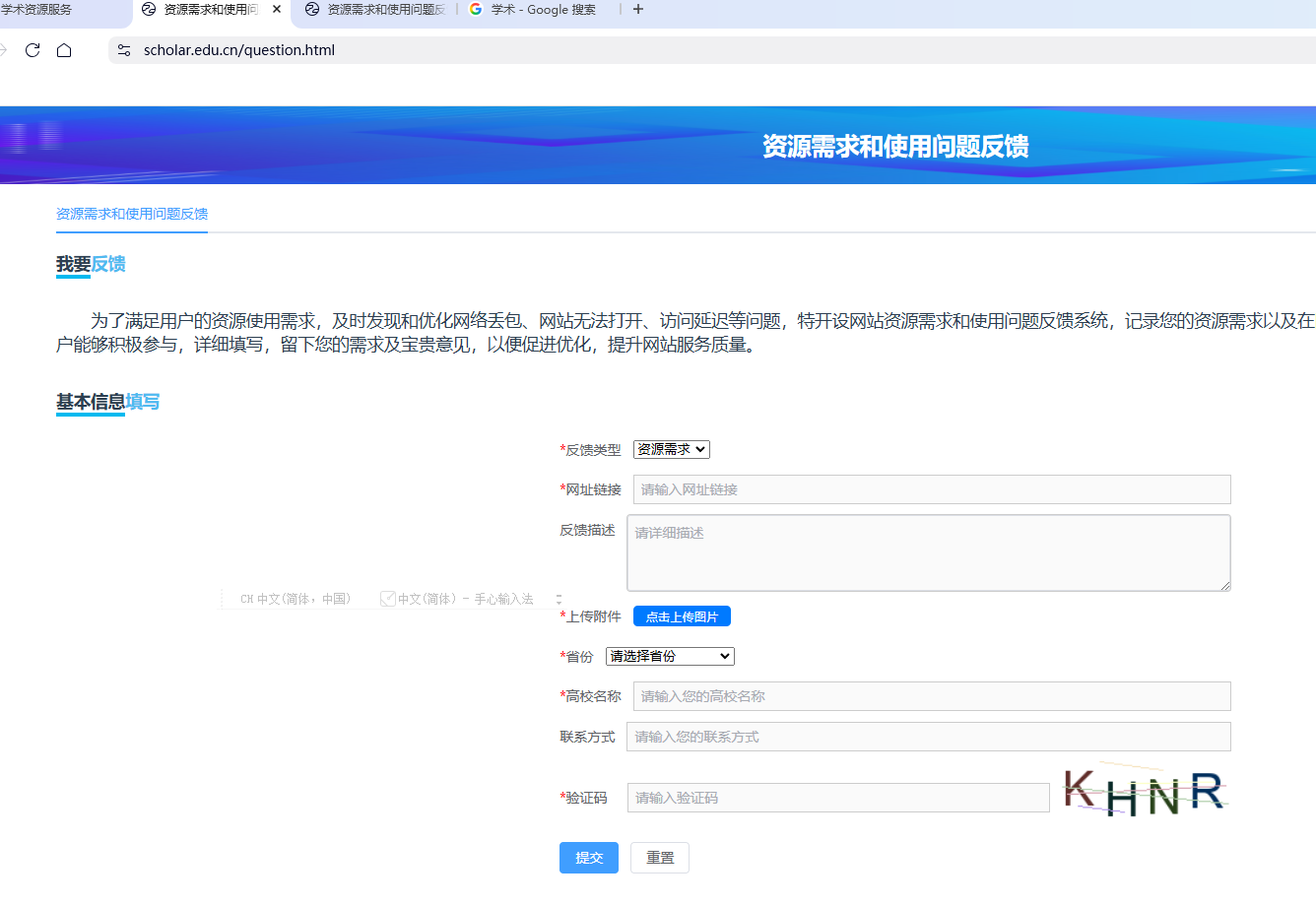The width and height of the screenshot is (1316, 906).
Task: Close the active 资源需求和使用问题 tab
Action: [x=277, y=9]
